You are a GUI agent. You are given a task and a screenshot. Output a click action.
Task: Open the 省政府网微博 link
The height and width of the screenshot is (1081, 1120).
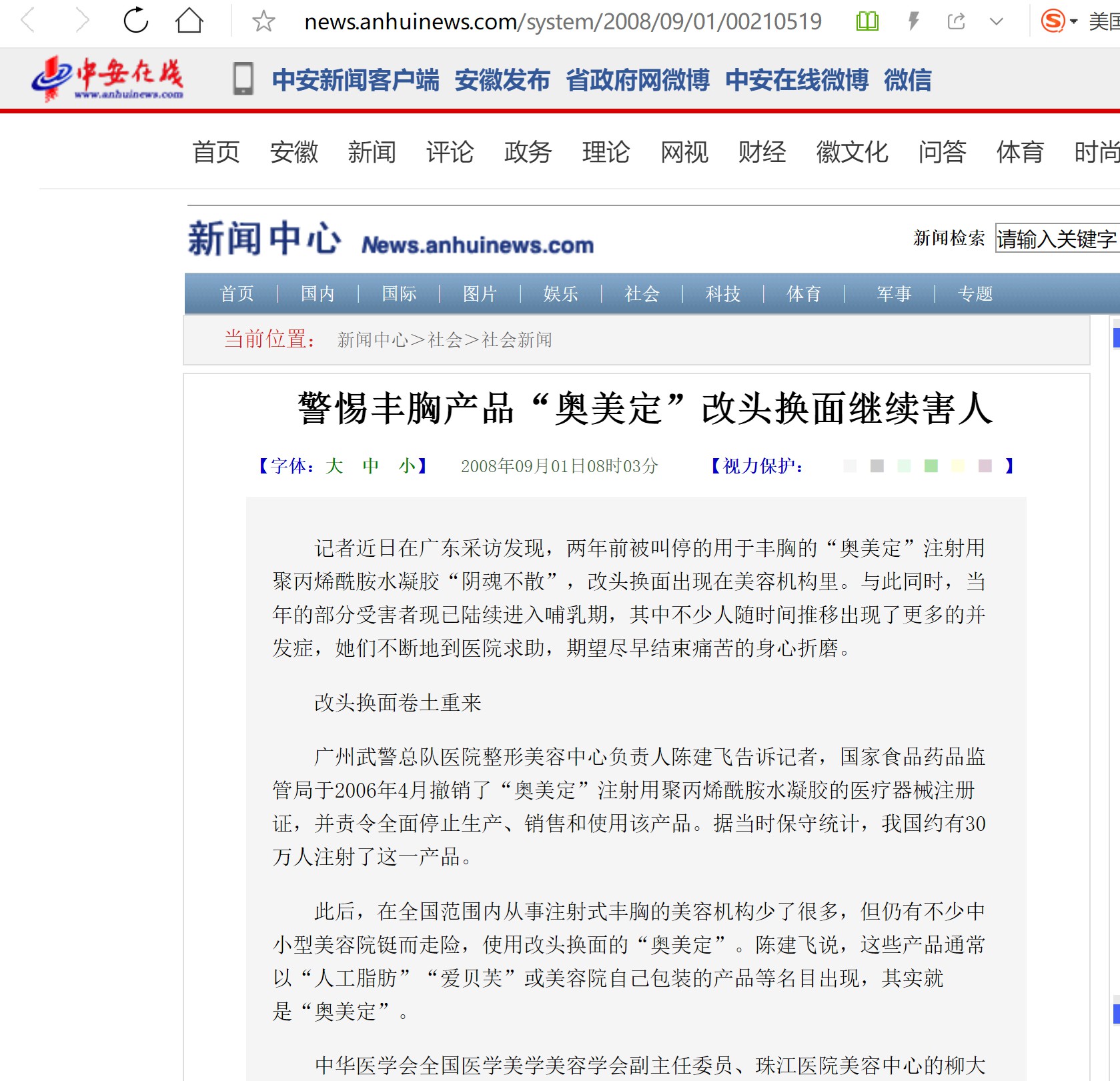point(638,80)
